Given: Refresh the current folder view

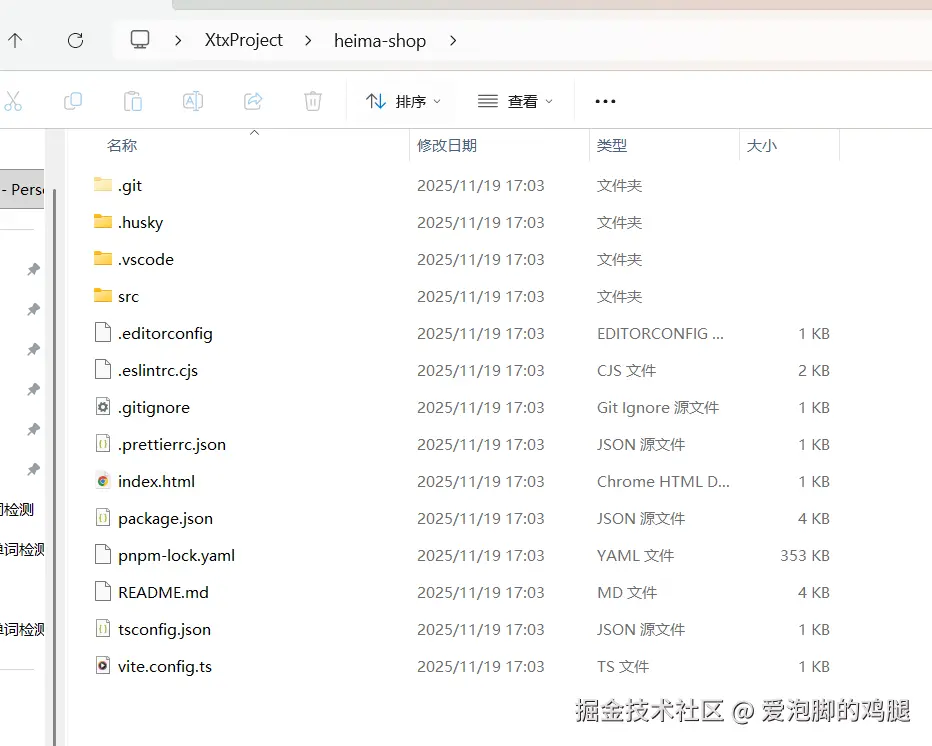Looking at the screenshot, I should [75, 40].
